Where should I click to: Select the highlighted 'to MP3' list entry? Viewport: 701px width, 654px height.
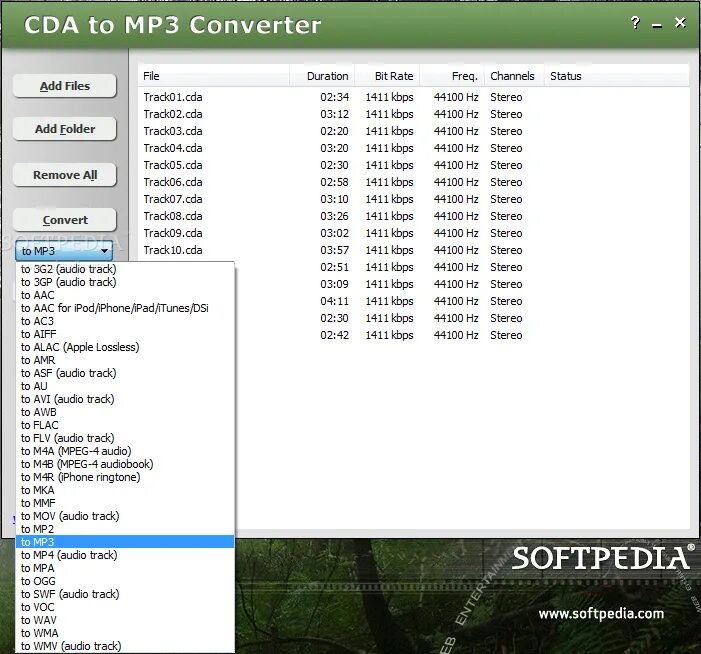click(125, 541)
